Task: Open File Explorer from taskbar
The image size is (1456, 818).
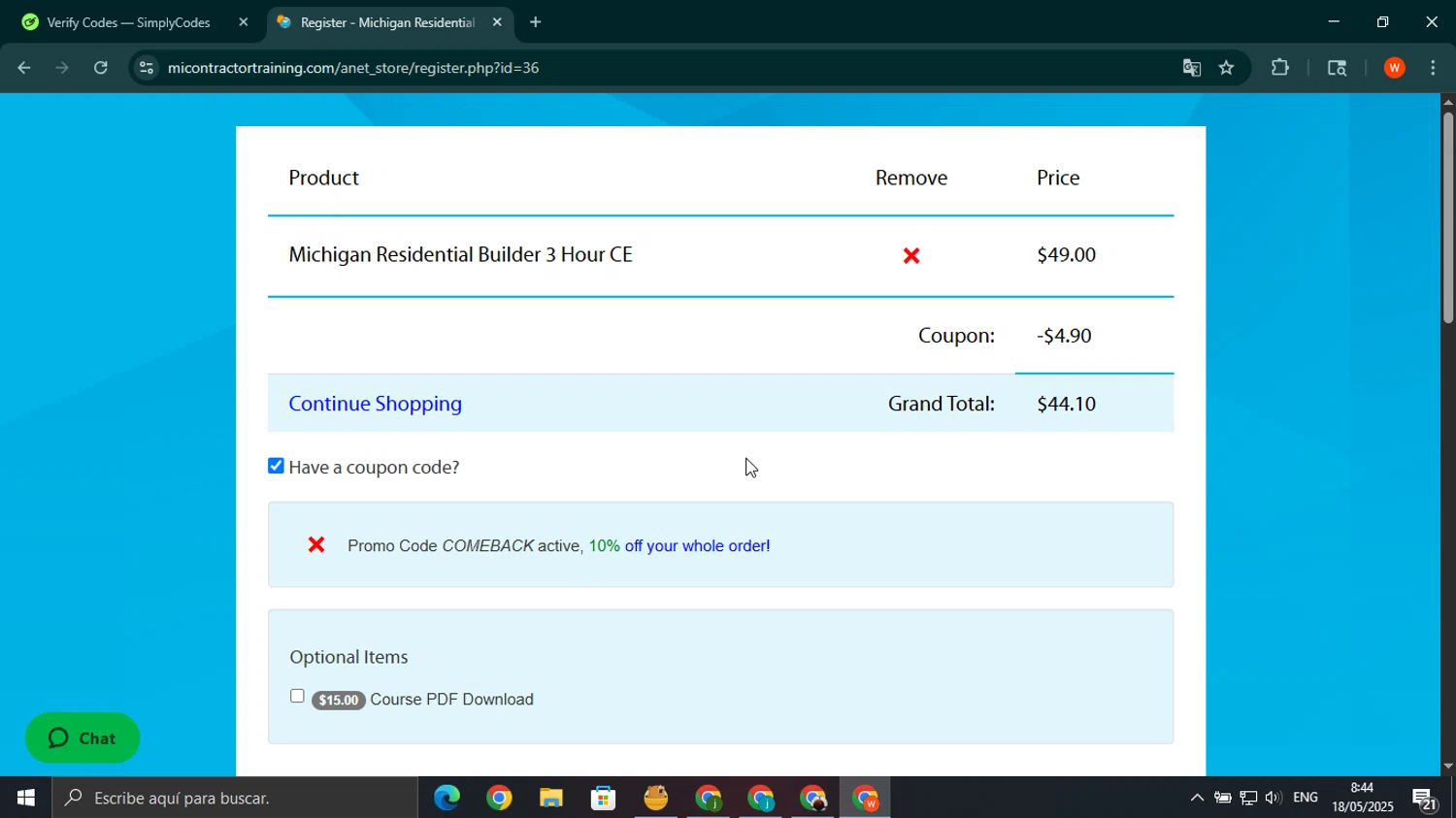Action: point(551,798)
